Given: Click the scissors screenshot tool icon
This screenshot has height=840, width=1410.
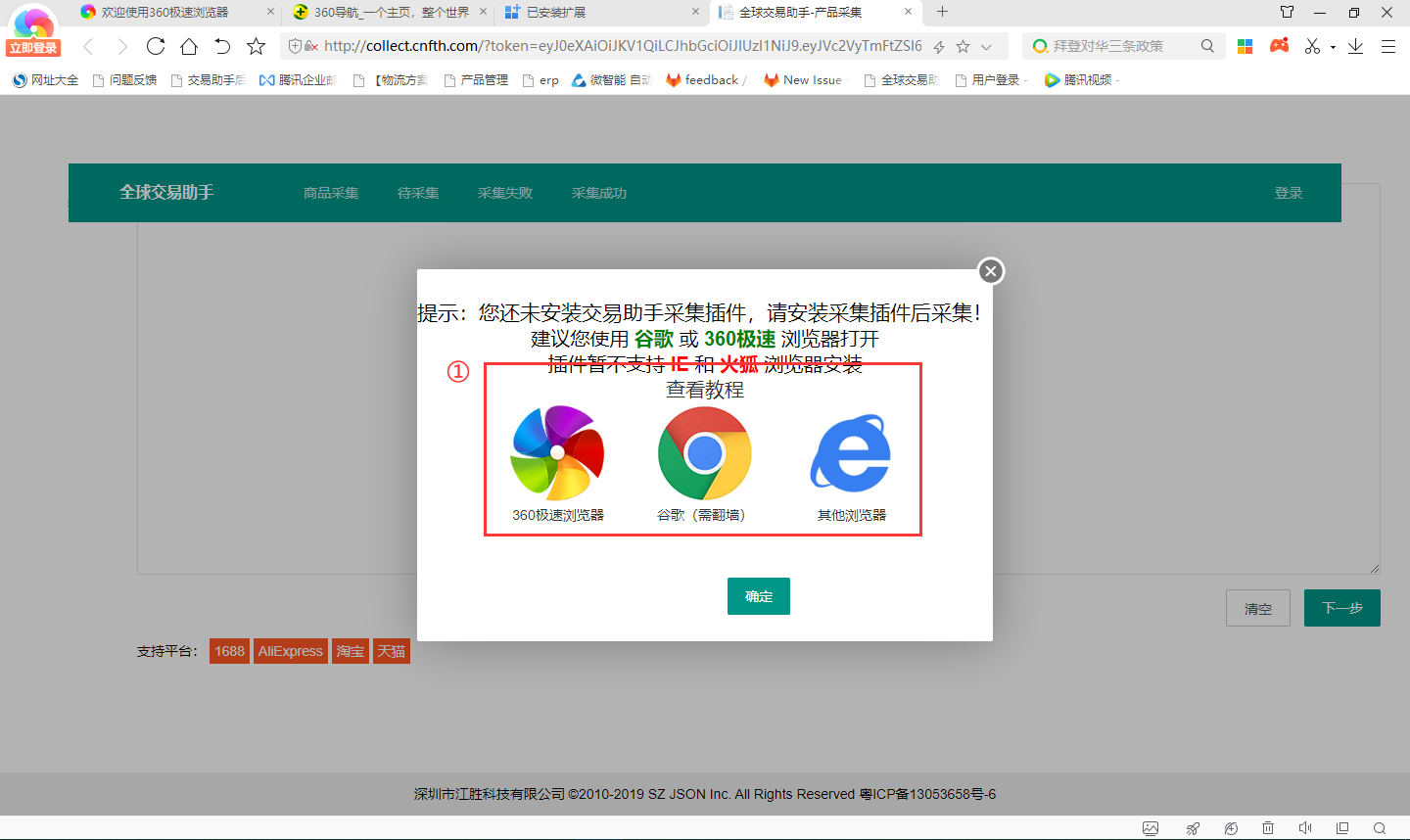Looking at the screenshot, I should coord(1312,46).
